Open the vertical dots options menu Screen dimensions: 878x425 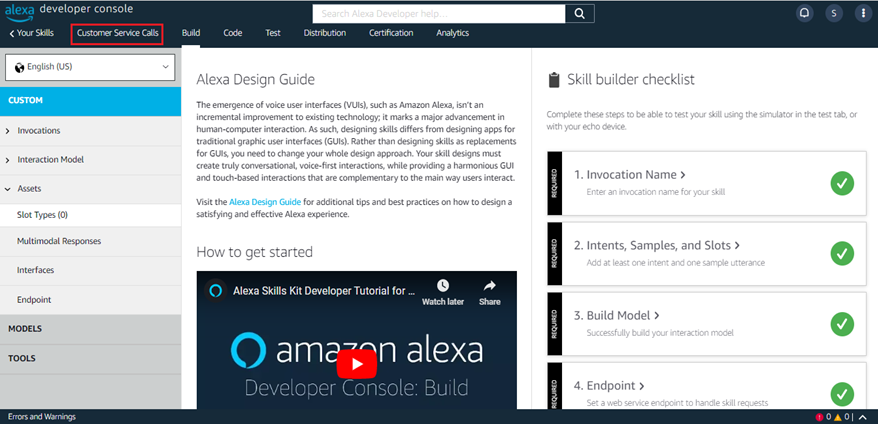[x=862, y=13]
